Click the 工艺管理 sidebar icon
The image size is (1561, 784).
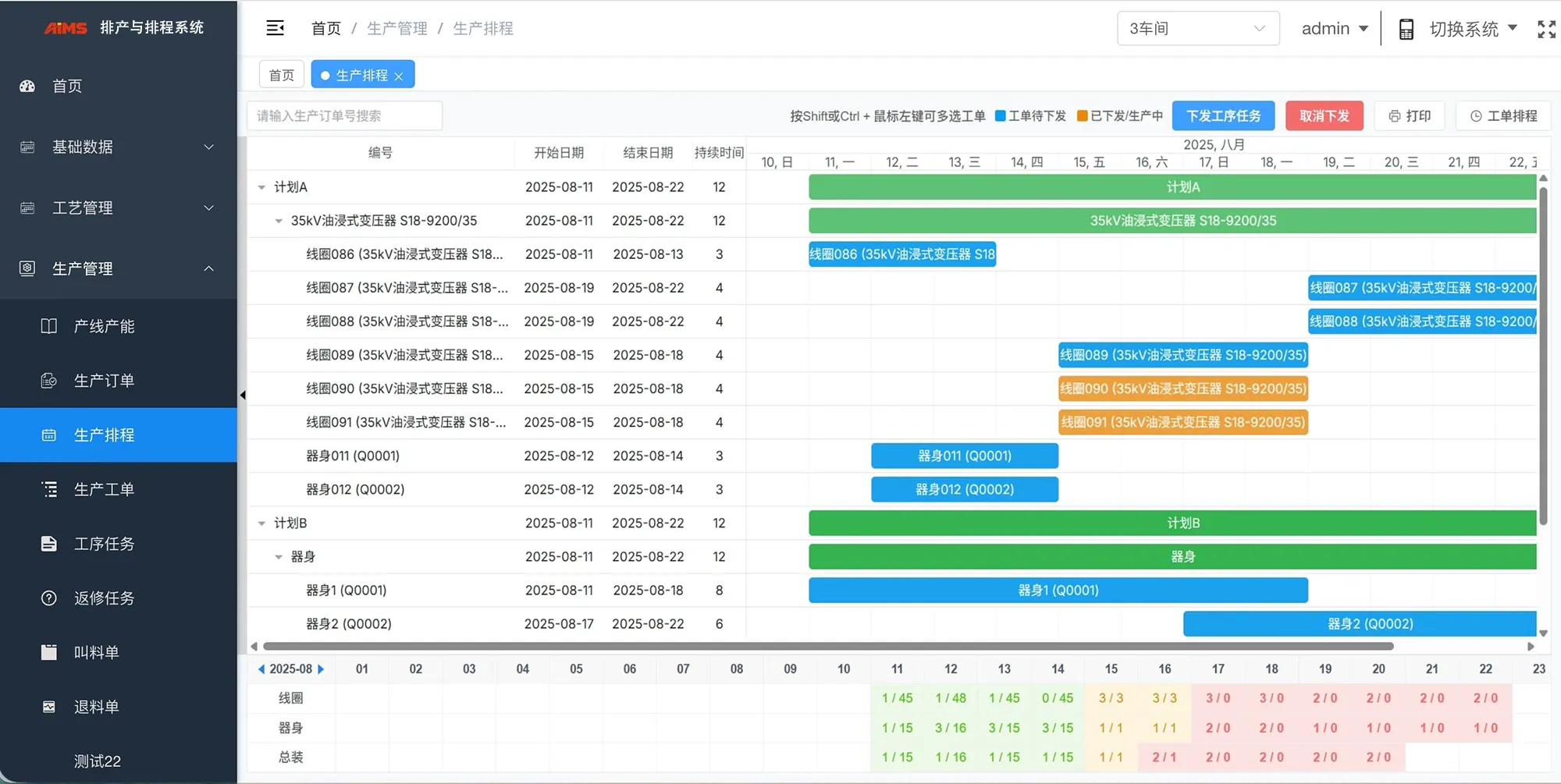coord(27,208)
